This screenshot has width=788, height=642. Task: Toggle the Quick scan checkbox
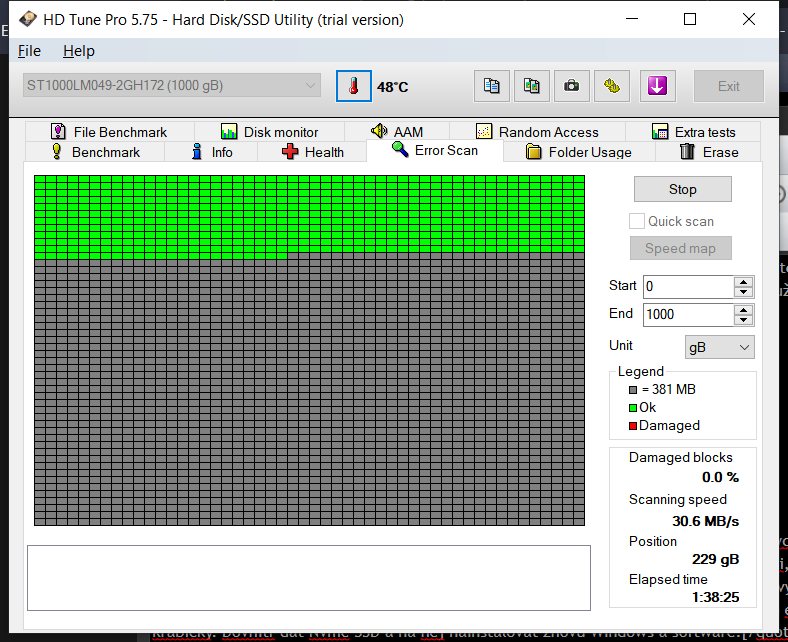point(637,221)
